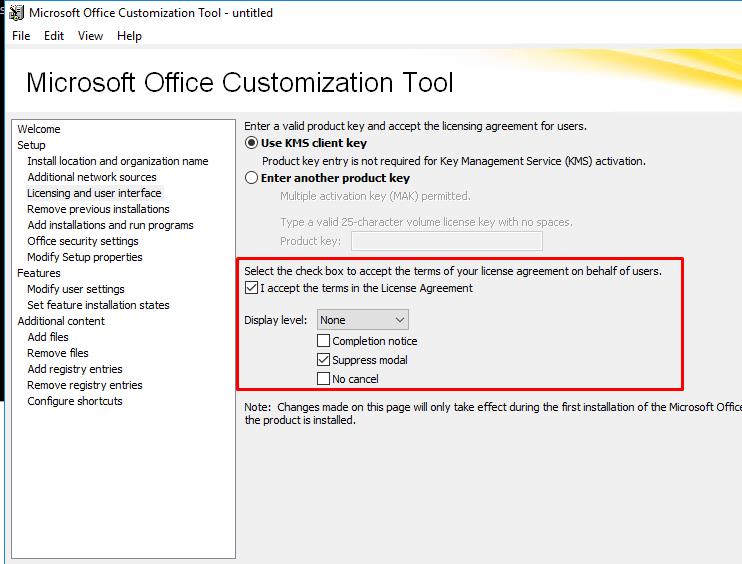Click the Office Customization Tool title bar icon
The image size is (742, 564).
coord(16,13)
